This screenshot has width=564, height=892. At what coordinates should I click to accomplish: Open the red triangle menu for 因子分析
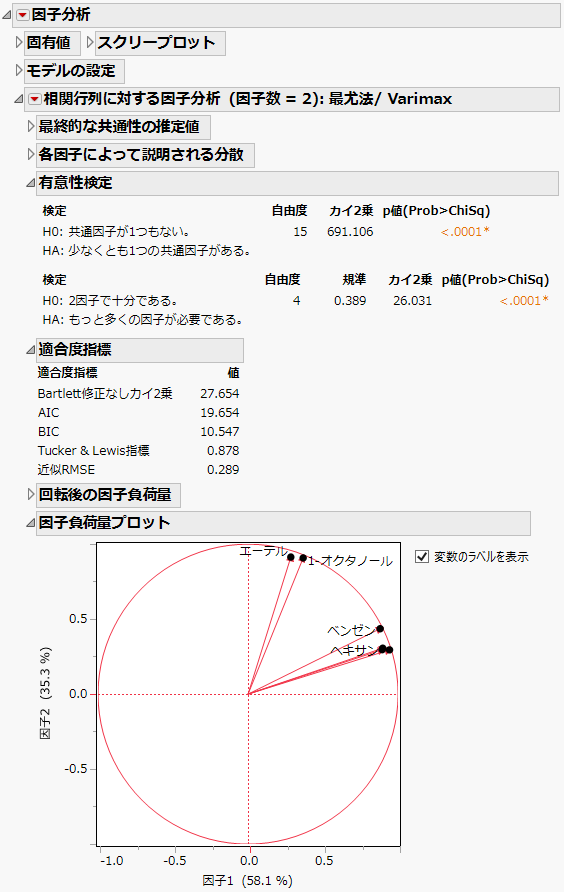point(22,15)
